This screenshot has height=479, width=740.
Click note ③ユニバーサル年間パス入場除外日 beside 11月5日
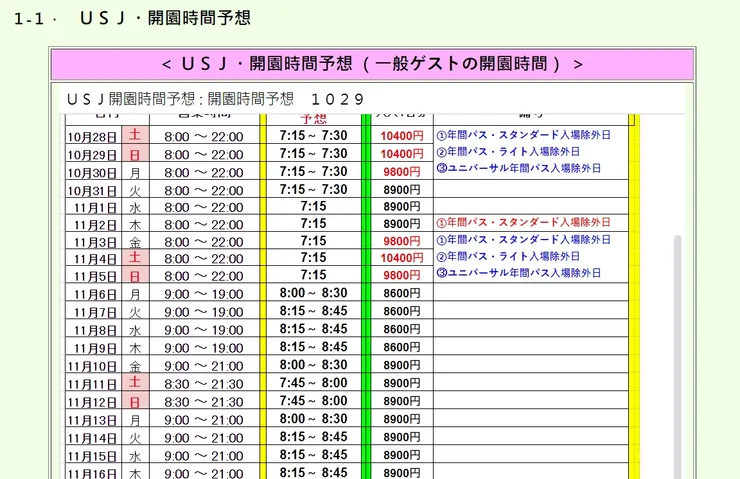pos(518,273)
